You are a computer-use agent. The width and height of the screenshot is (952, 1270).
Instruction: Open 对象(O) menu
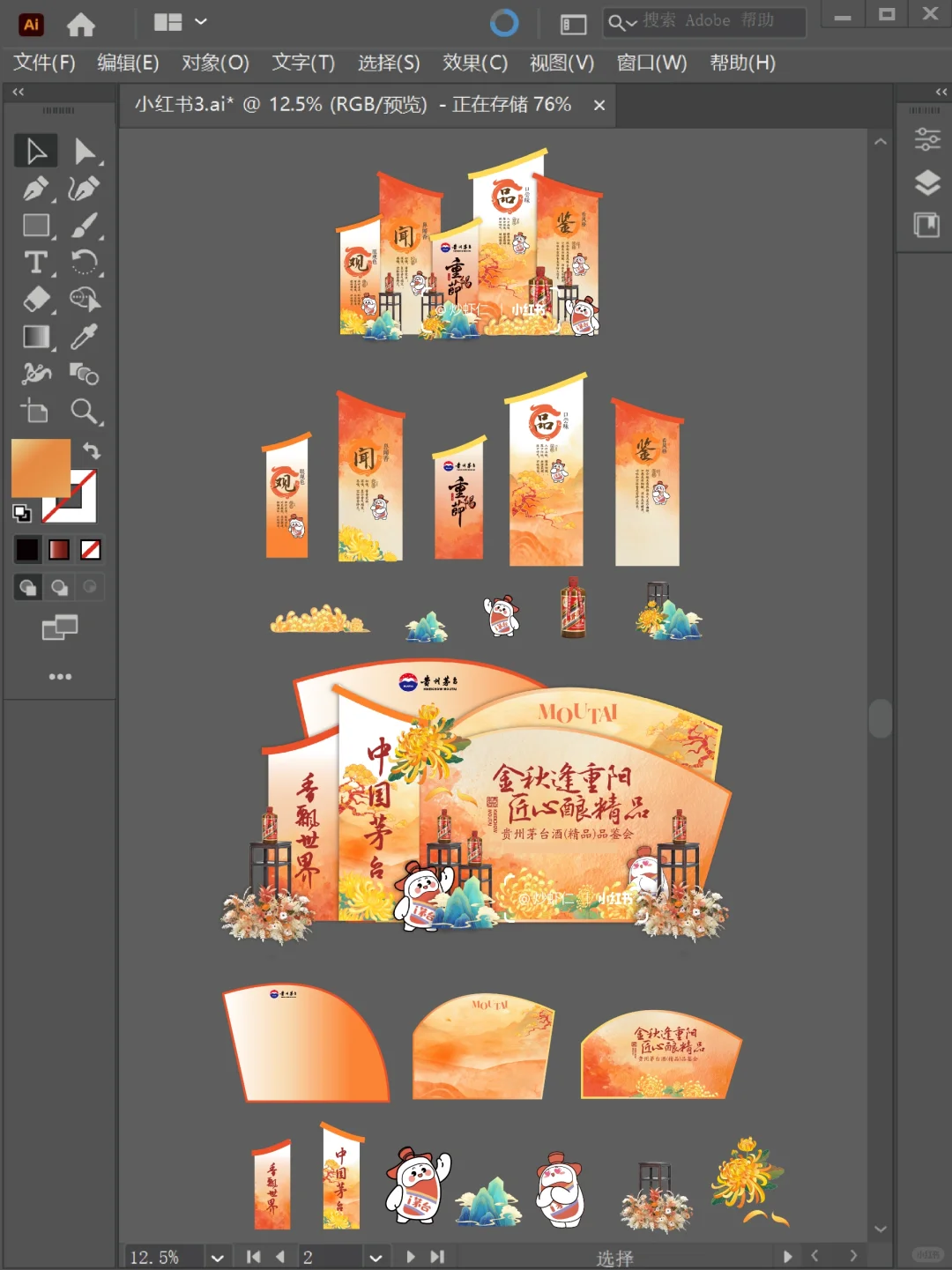coord(215,63)
